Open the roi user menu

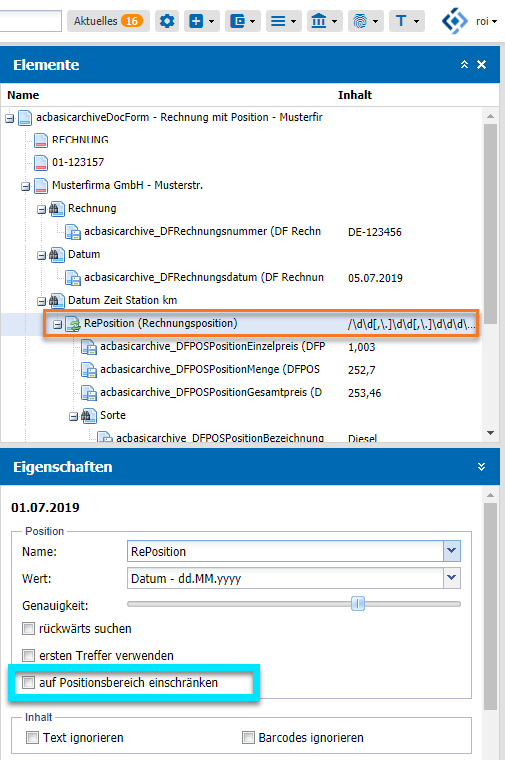(x=486, y=21)
